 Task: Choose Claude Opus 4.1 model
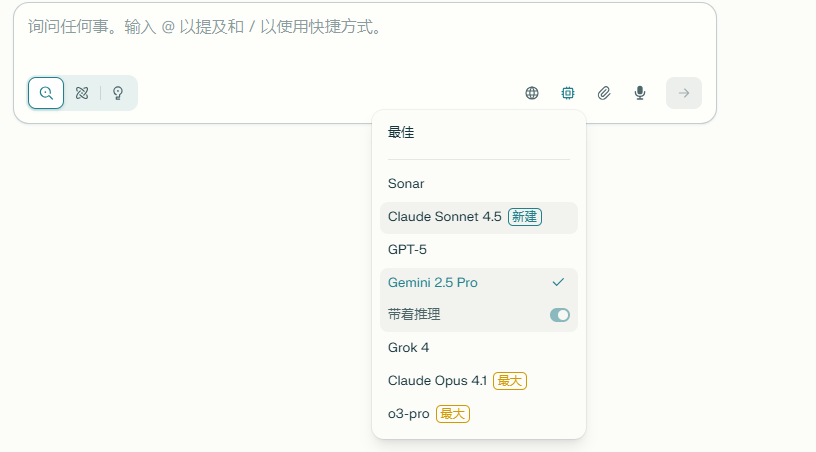coord(479,381)
